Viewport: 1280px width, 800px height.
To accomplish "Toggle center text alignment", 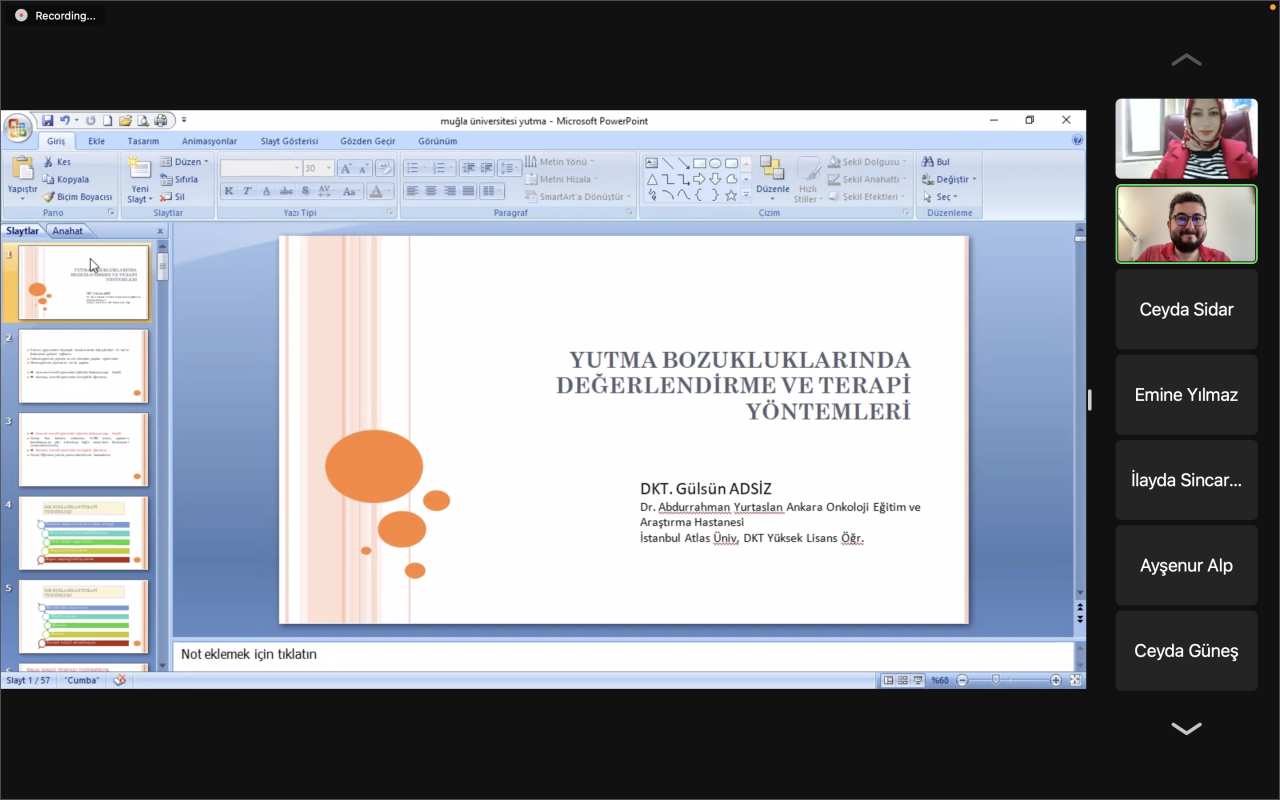I will point(431,191).
